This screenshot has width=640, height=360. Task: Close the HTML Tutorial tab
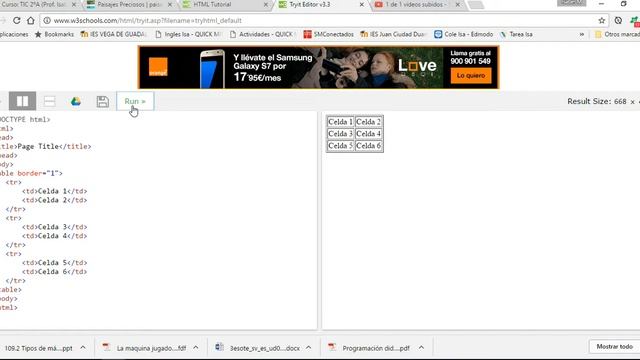point(266,4)
